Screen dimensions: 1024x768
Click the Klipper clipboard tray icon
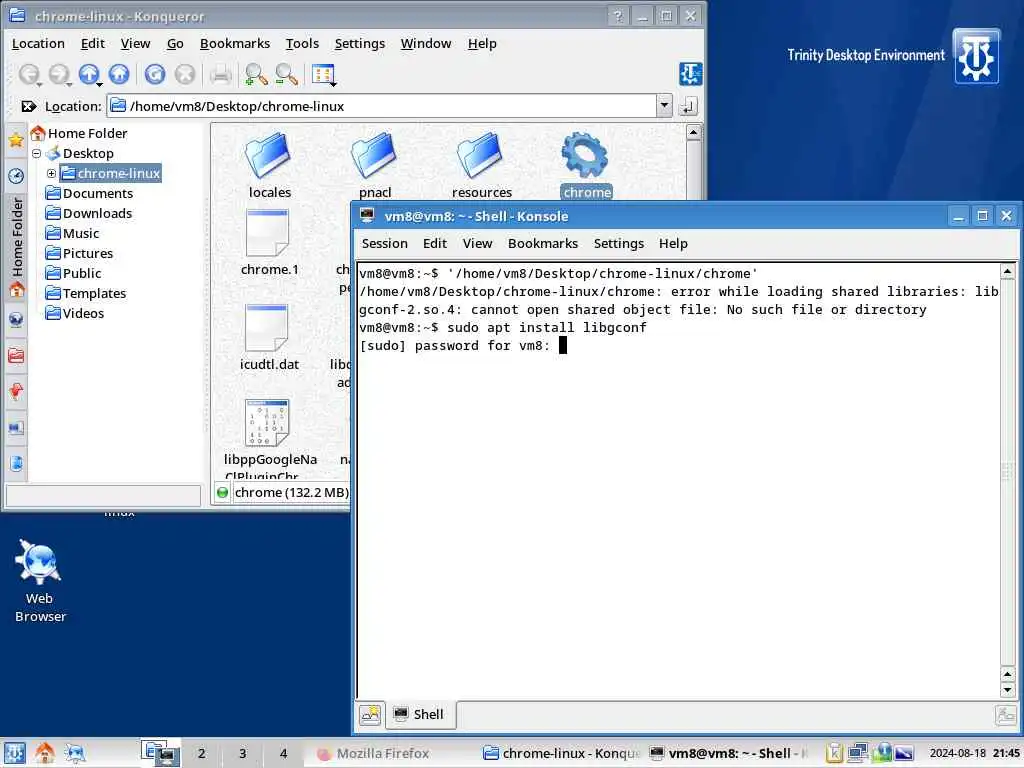(834, 754)
